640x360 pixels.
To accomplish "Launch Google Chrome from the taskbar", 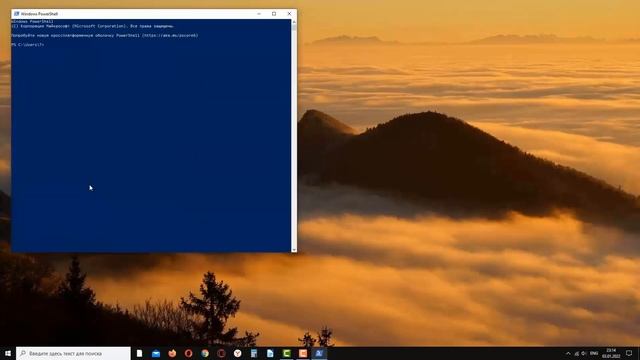I will pyautogui.click(x=205, y=353).
